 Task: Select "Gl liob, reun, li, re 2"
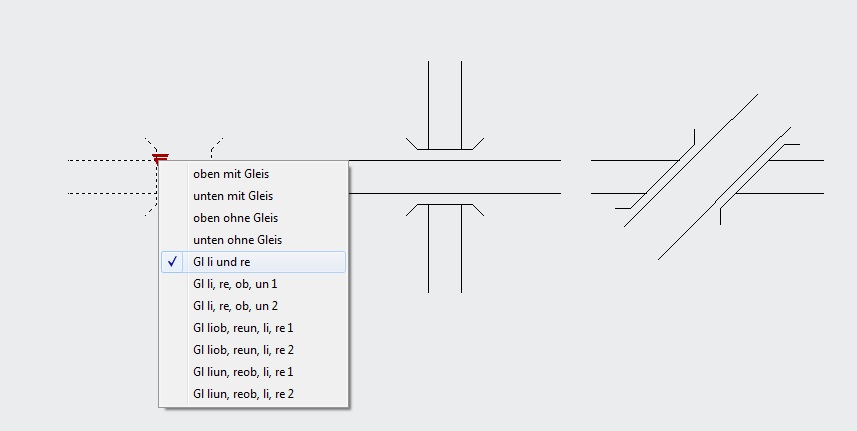[x=254, y=350]
